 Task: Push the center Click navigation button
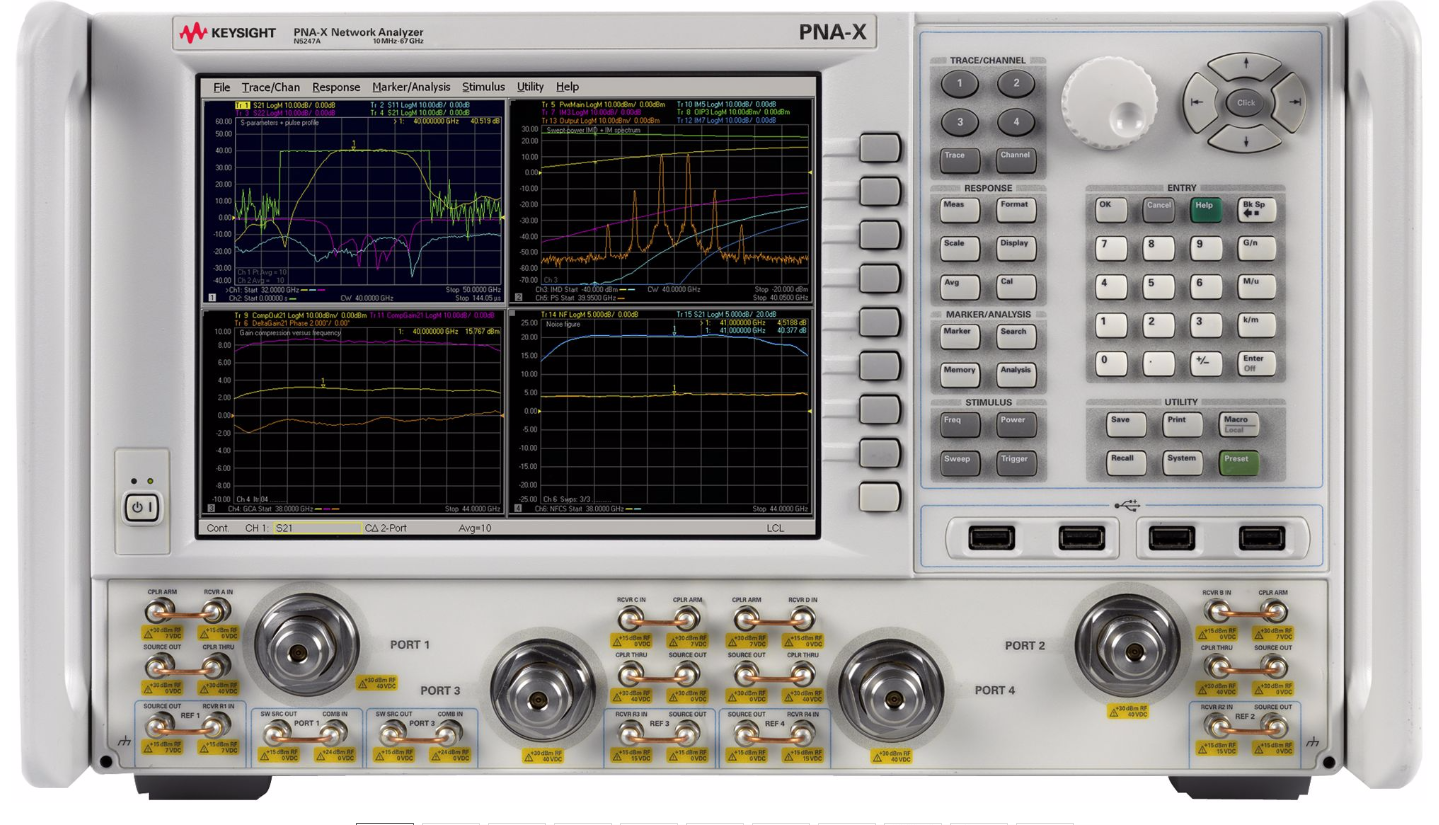click(x=1246, y=102)
